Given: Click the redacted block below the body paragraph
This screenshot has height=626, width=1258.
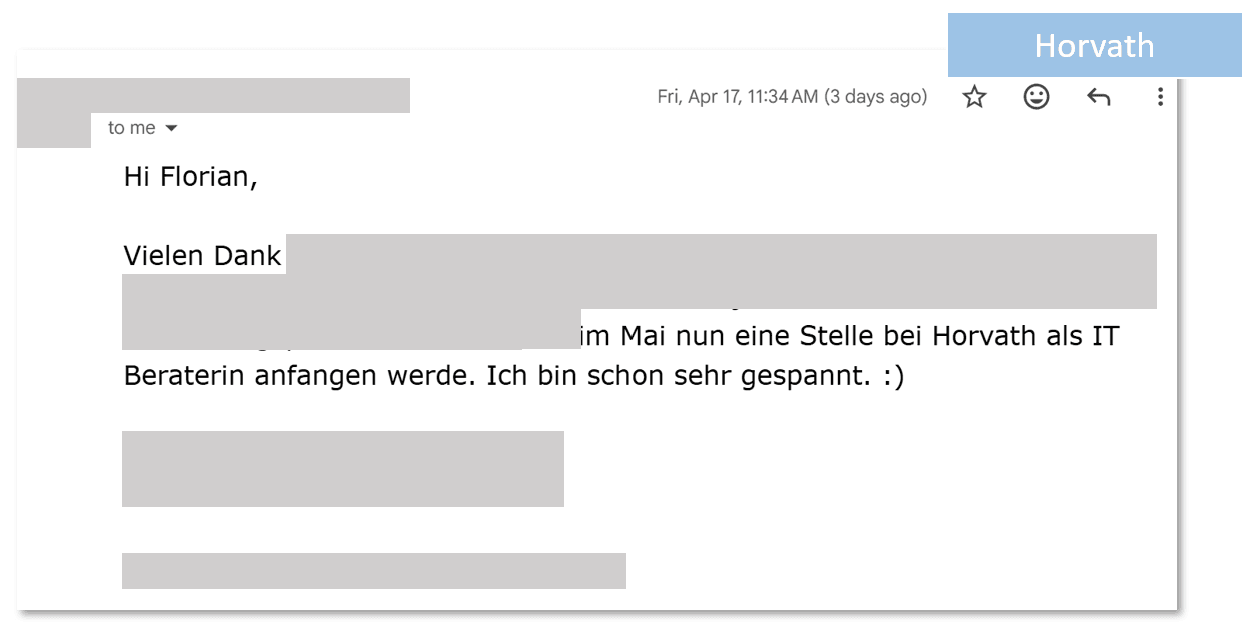Looking at the screenshot, I should click(x=342, y=468).
